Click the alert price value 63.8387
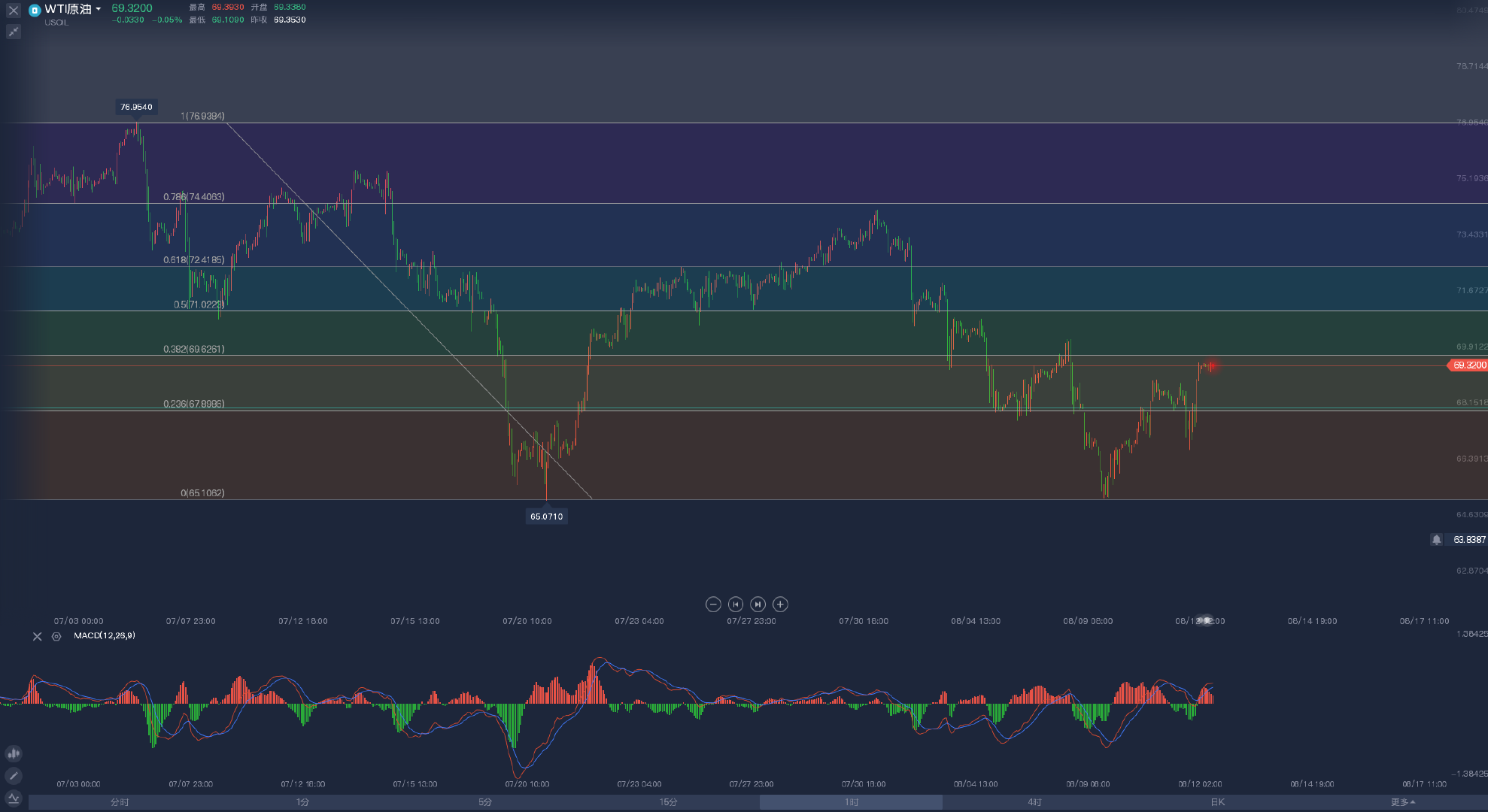This screenshot has width=1488, height=812. [1469, 540]
